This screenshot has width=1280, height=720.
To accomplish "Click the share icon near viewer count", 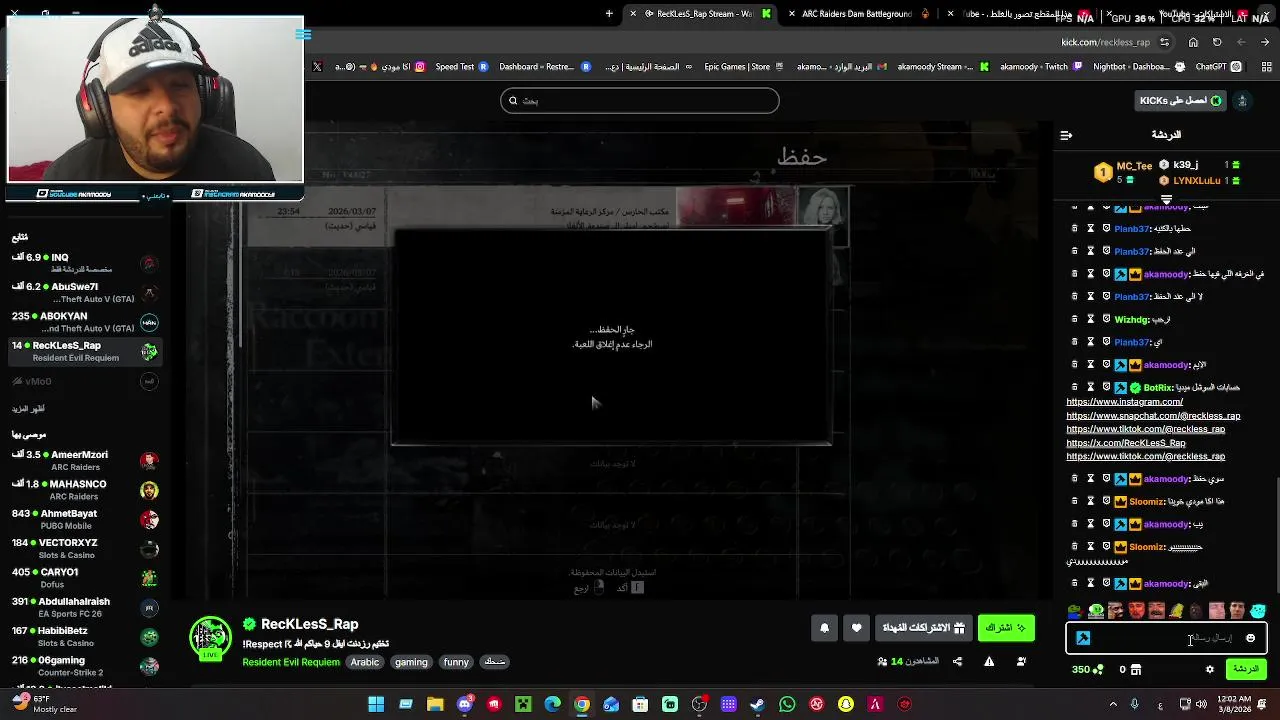I will tap(957, 661).
